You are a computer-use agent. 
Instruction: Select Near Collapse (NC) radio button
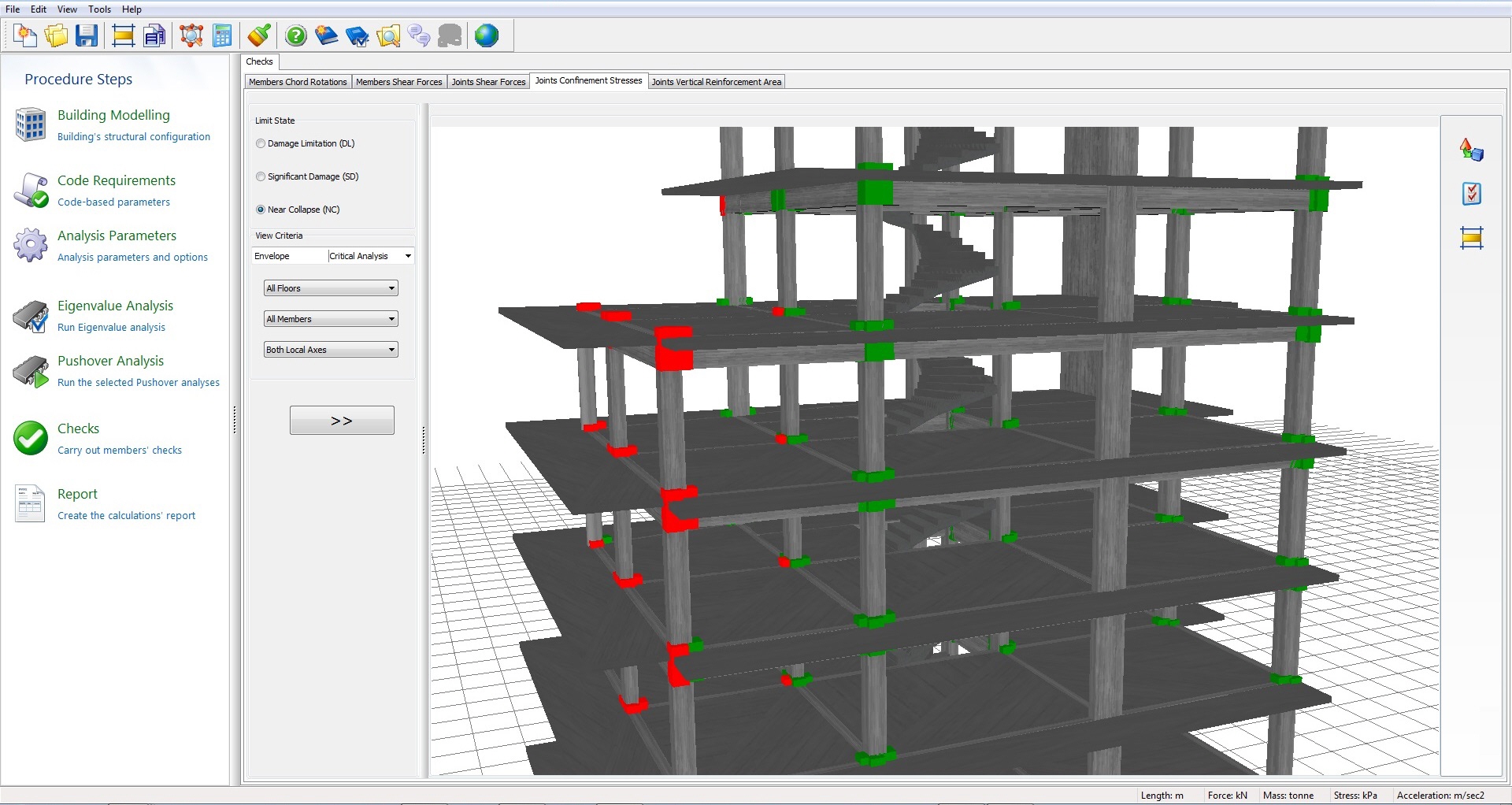click(x=261, y=210)
